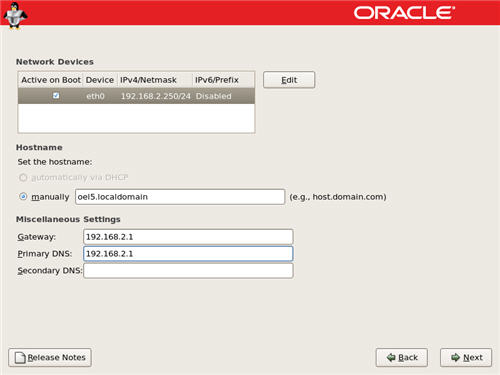Click the Gateway label
Screen dimensions: 500x375
(x=37, y=237)
